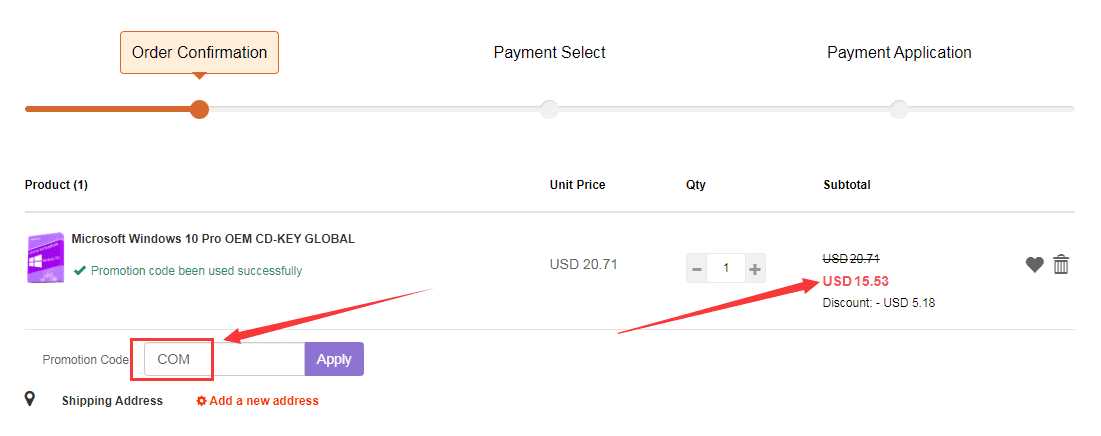Select the Order Confirmation step label
1101x436 pixels.
tap(199, 52)
